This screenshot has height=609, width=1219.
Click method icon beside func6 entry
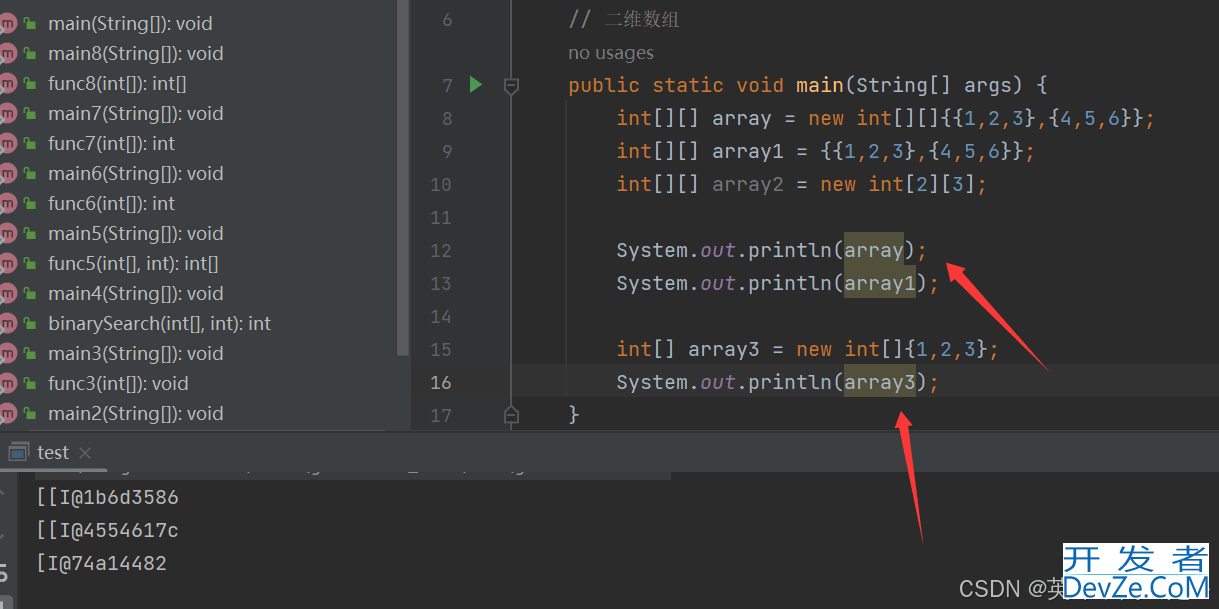coord(8,203)
